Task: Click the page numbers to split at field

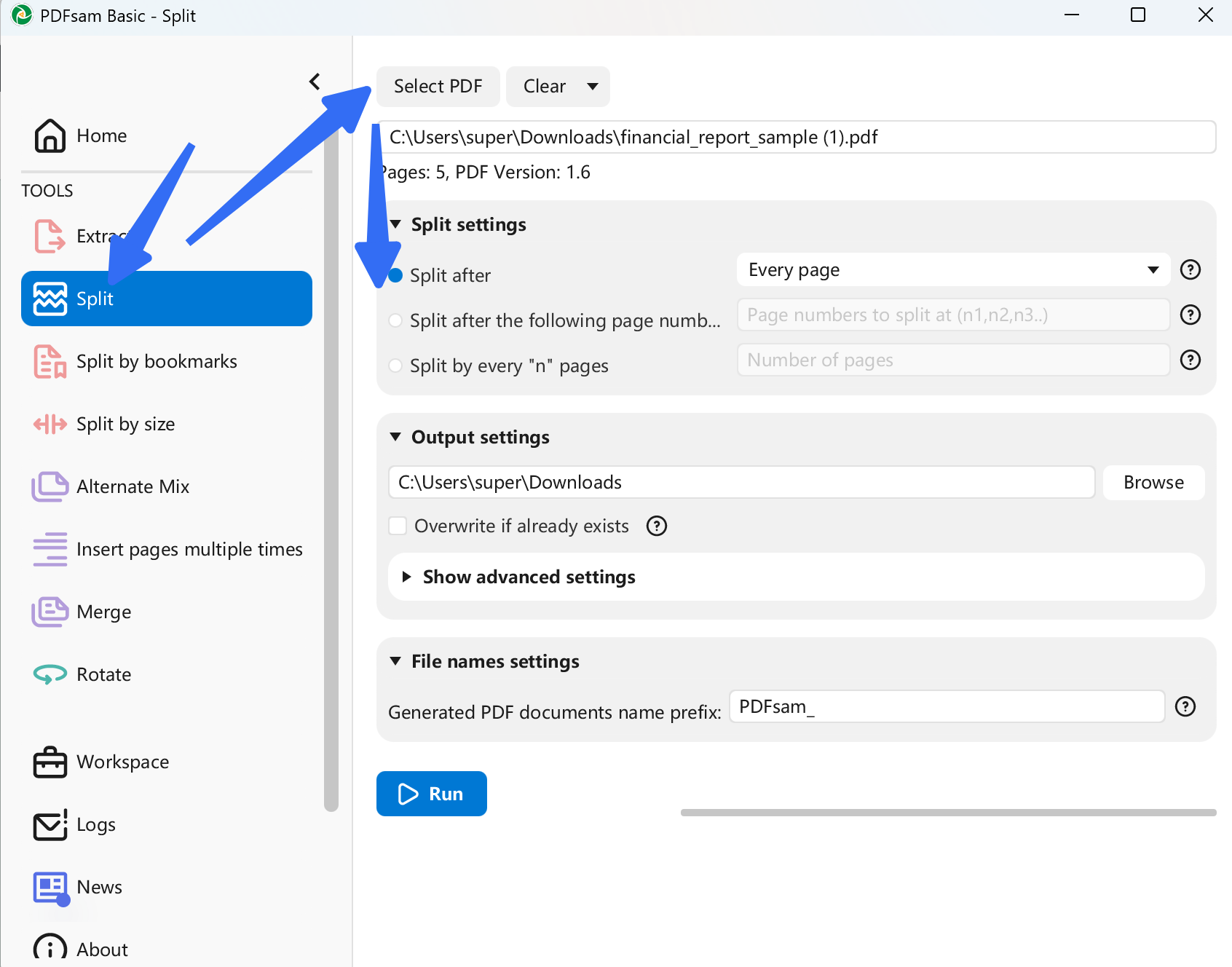Action: pyautogui.click(x=953, y=315)
